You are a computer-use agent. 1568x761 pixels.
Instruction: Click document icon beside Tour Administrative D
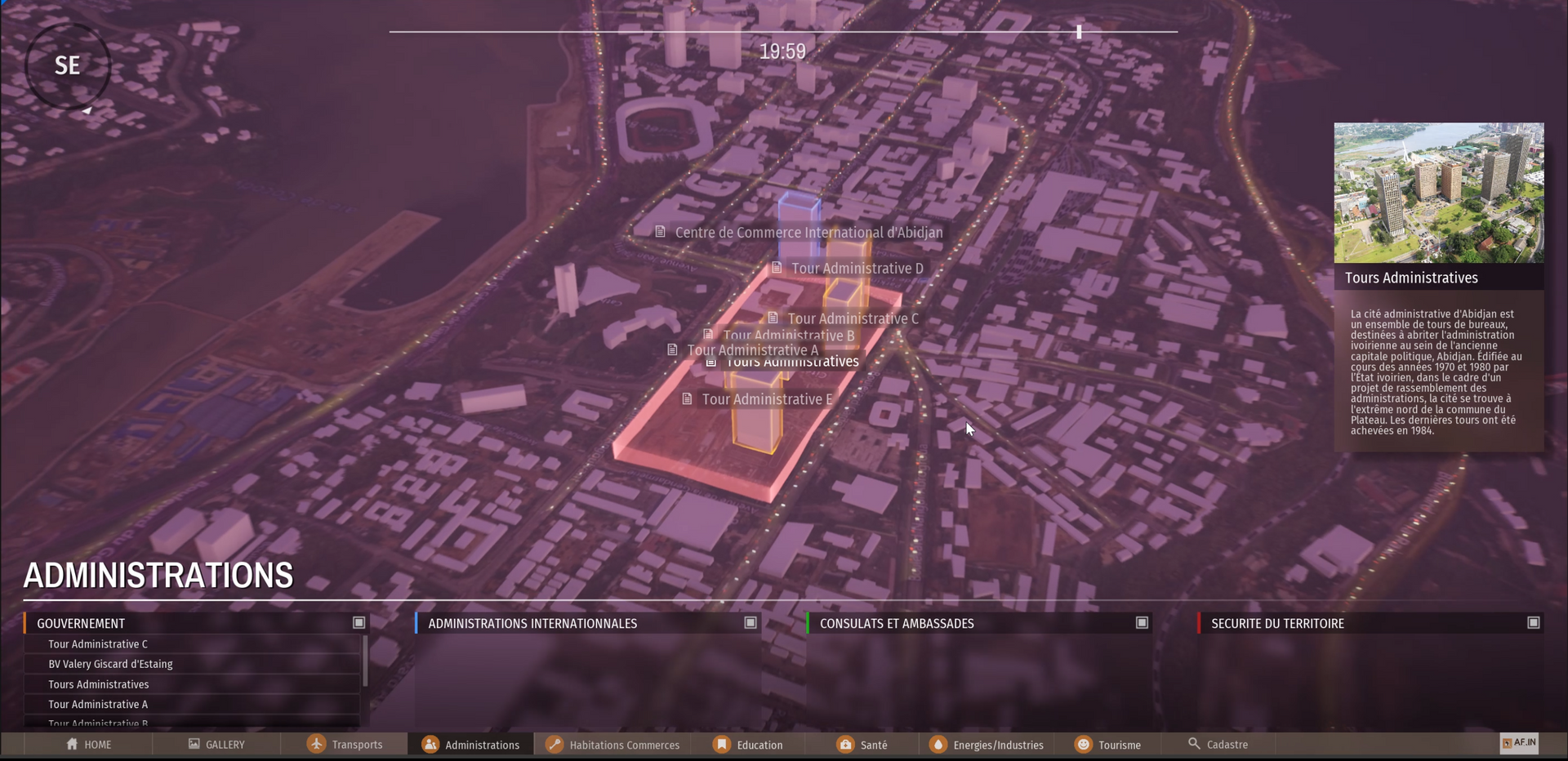[777, 268]
